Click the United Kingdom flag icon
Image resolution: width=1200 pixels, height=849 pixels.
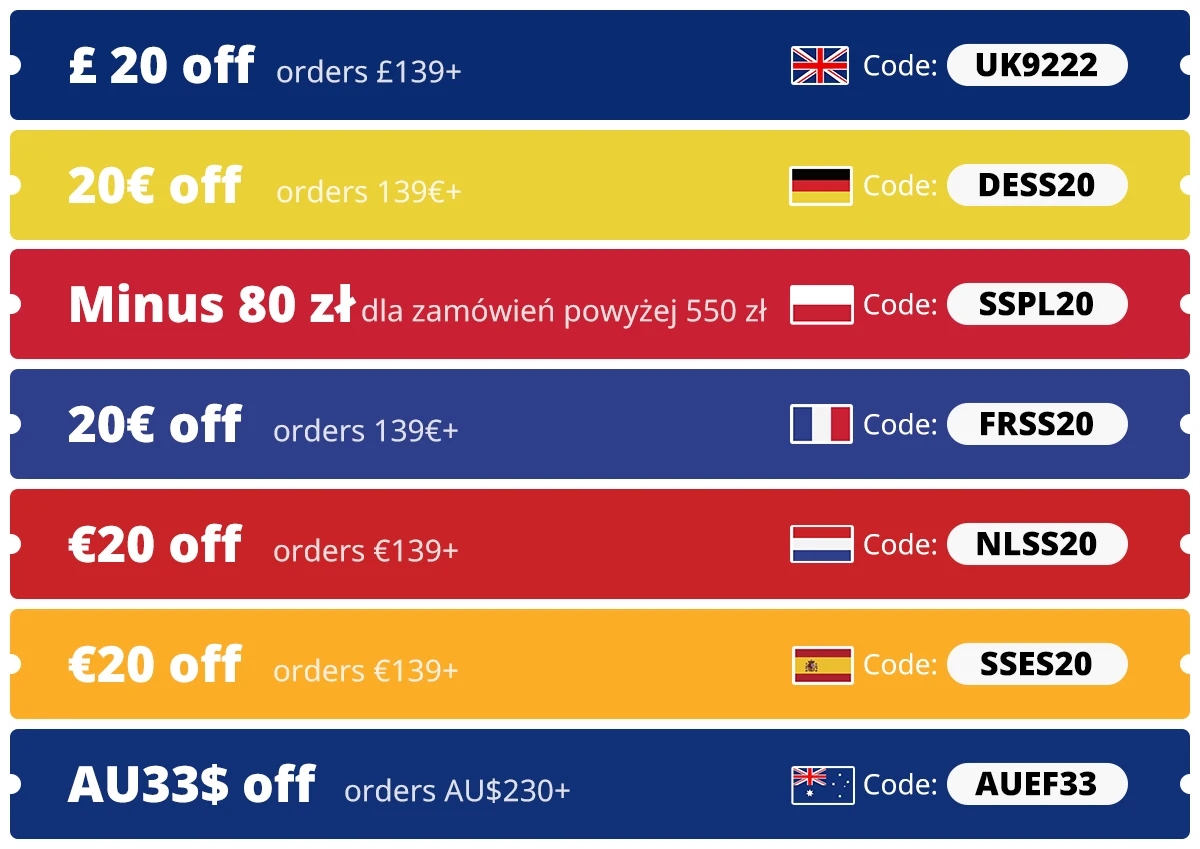point(820,66)
